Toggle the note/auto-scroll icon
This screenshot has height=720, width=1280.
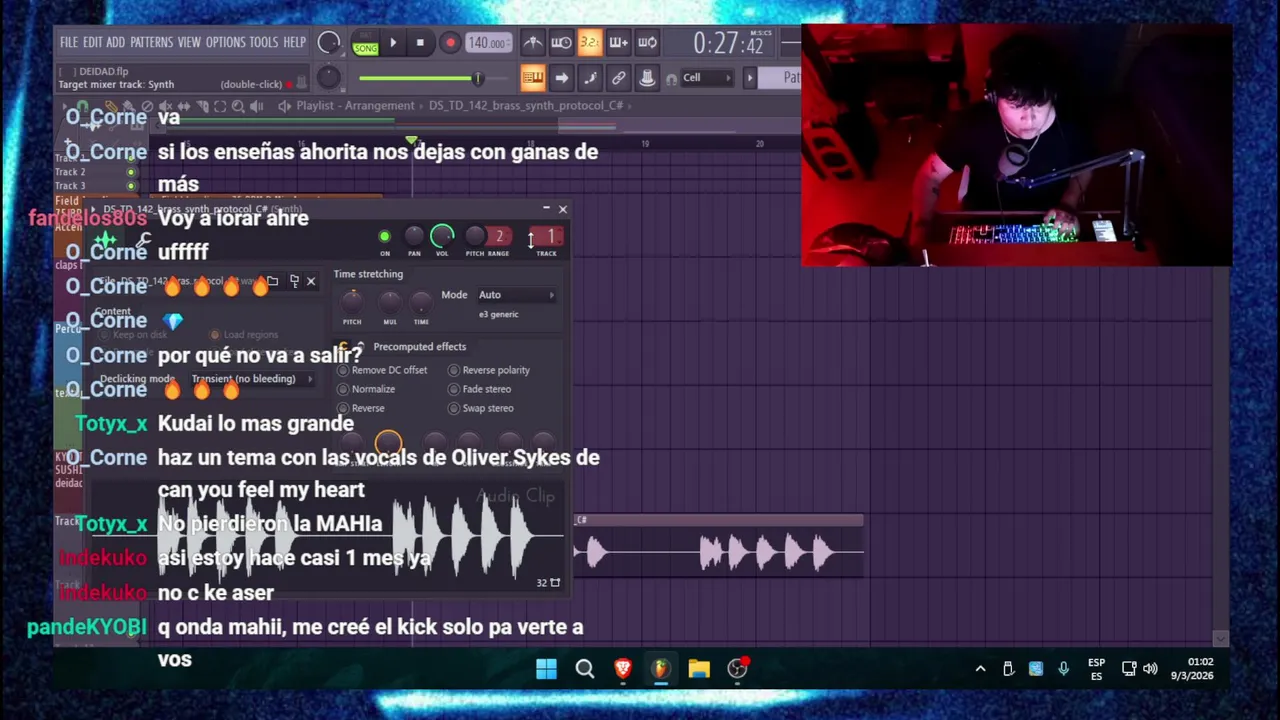pos(590,78)
